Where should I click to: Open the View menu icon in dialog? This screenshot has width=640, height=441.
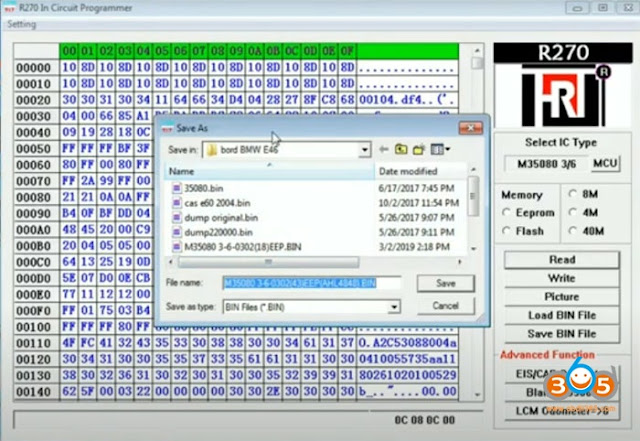click(x=440, y=149)
